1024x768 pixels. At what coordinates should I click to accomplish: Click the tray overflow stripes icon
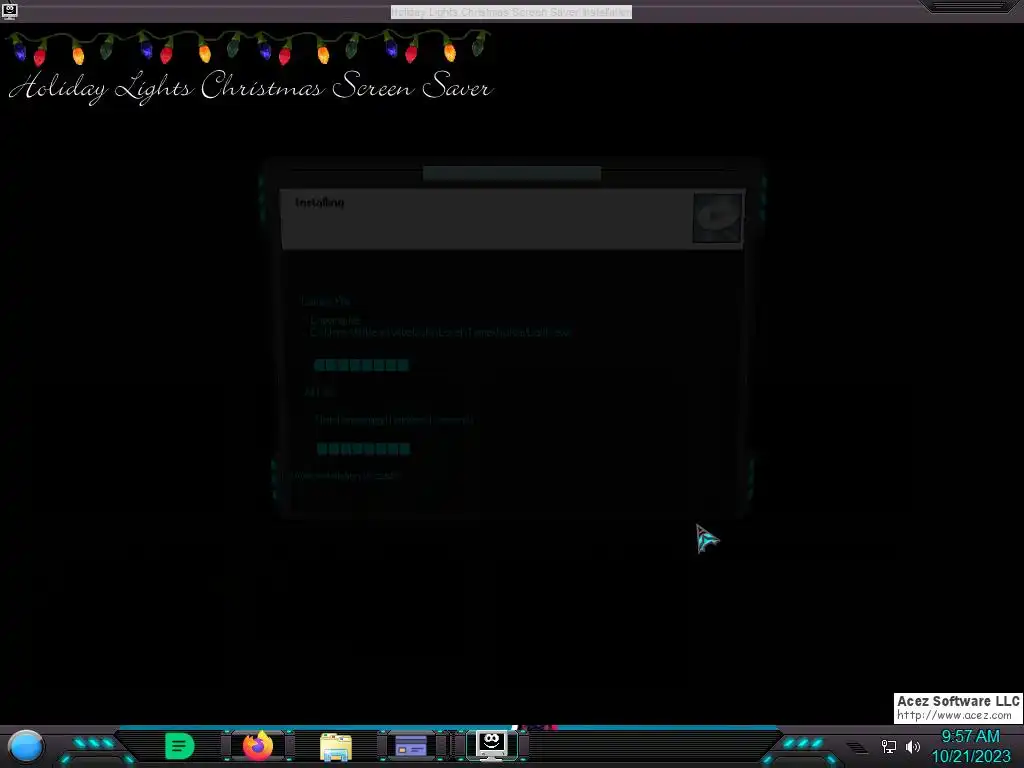click(x=857, y=747)
